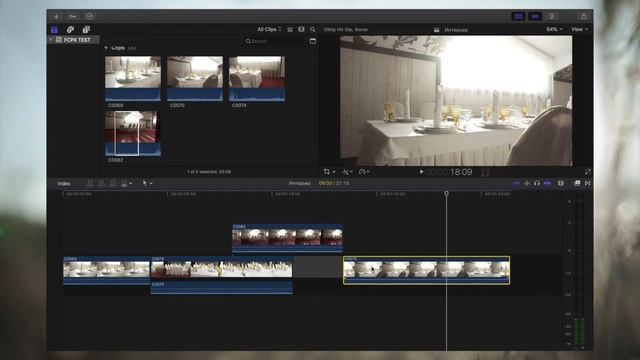Open the filter window icon beside Search
This screenshot has width=640, height=360.
(313, 41)
